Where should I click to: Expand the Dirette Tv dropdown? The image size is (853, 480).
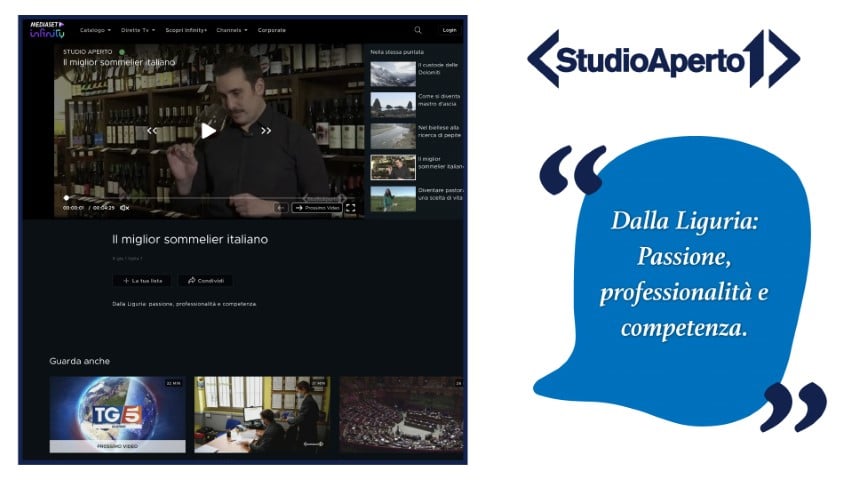pos(138,30)
